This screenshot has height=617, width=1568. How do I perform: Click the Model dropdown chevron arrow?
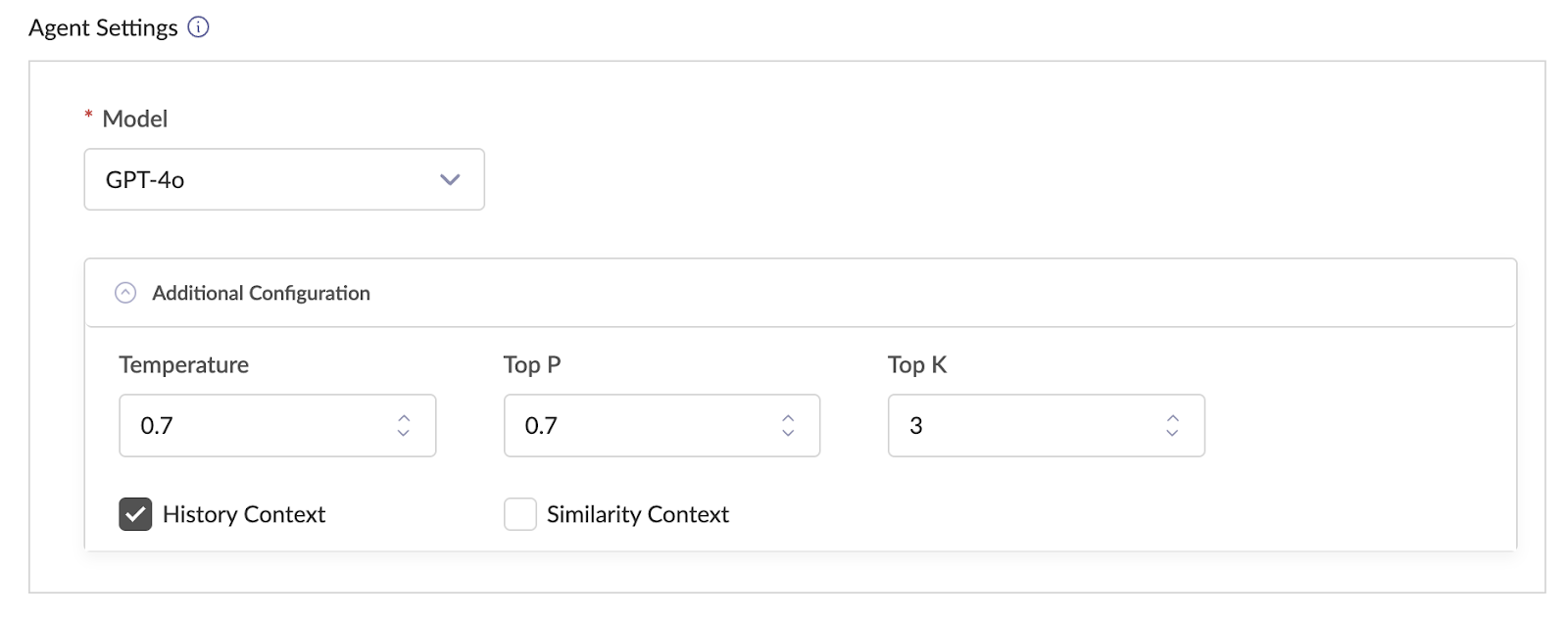450,179
